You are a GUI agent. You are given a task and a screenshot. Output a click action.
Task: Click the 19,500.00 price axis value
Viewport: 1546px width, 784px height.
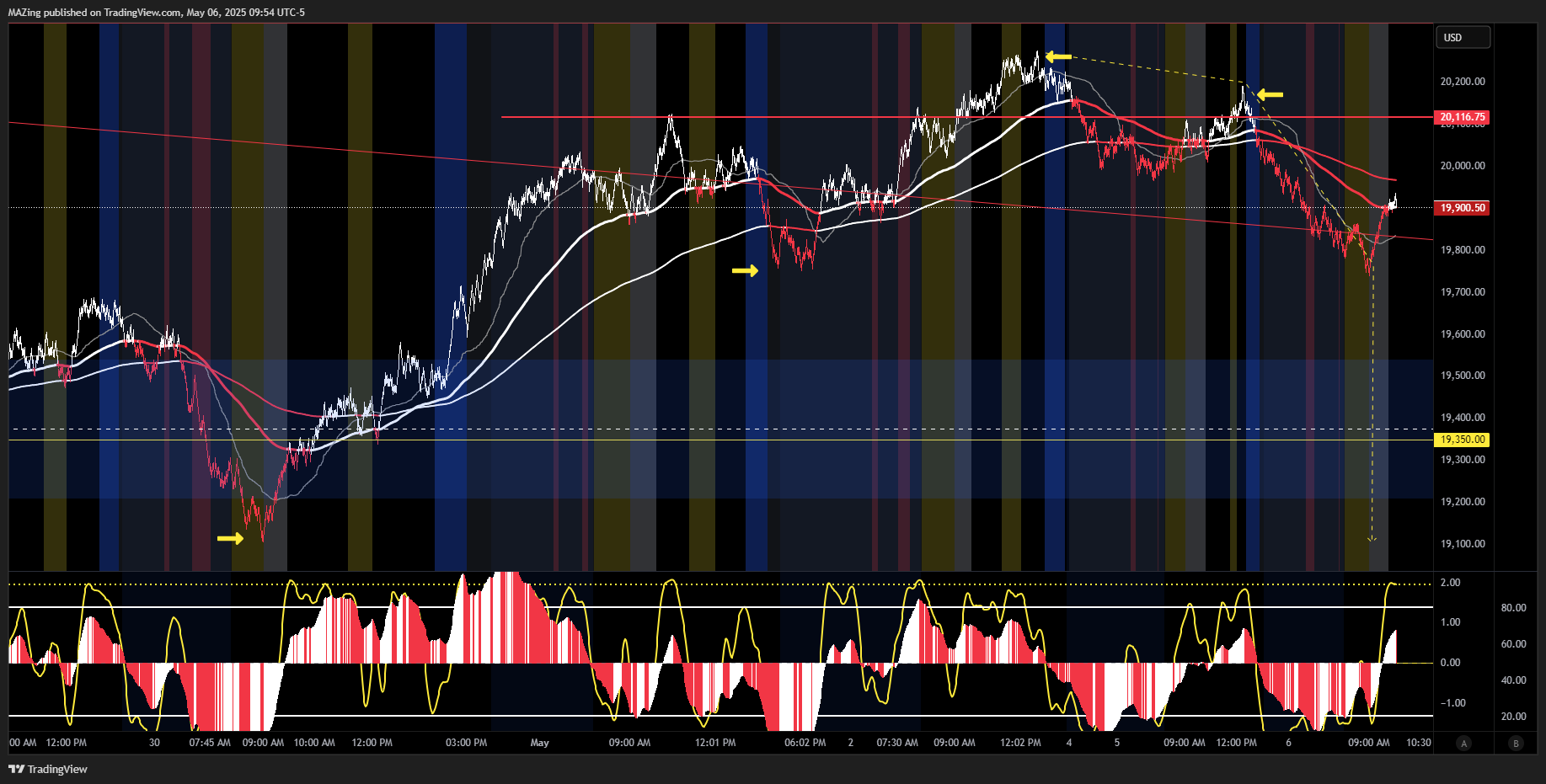1463,376
